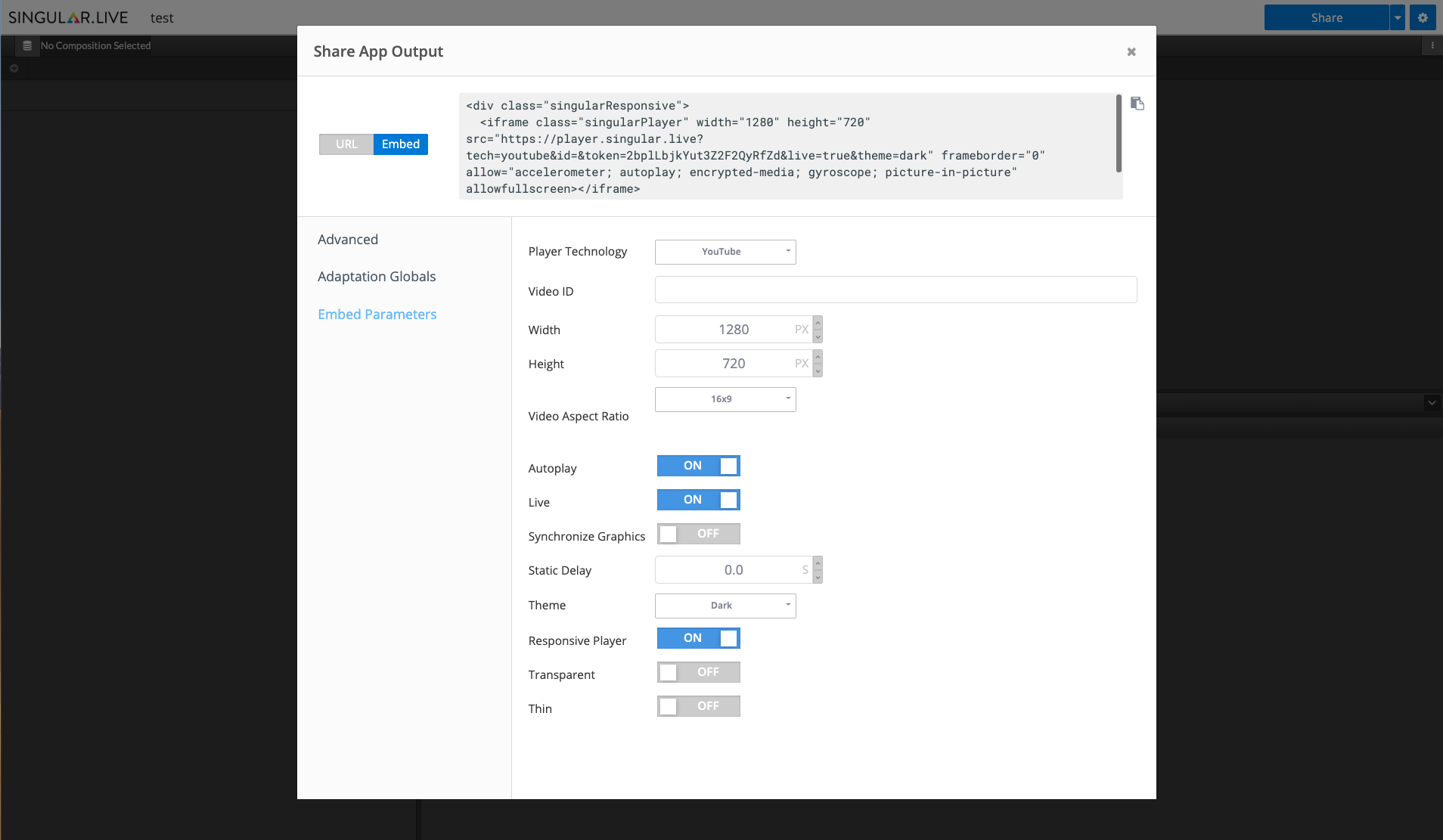Enable Synchronize Graphics switch

[x=698, y=534]
